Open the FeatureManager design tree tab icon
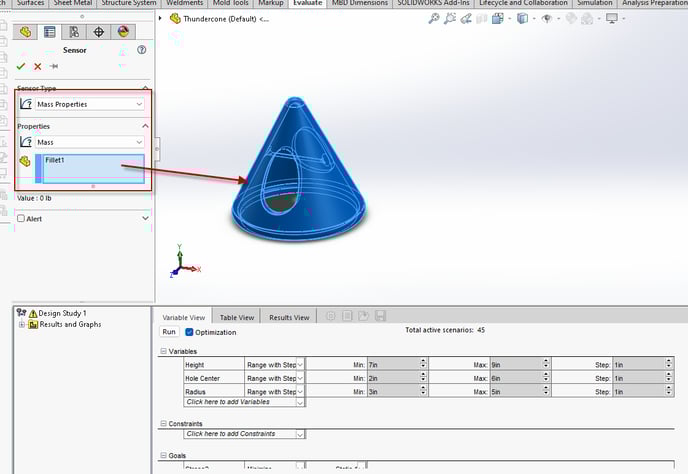This screenshot has width=688, height=474. click(25, 32)
